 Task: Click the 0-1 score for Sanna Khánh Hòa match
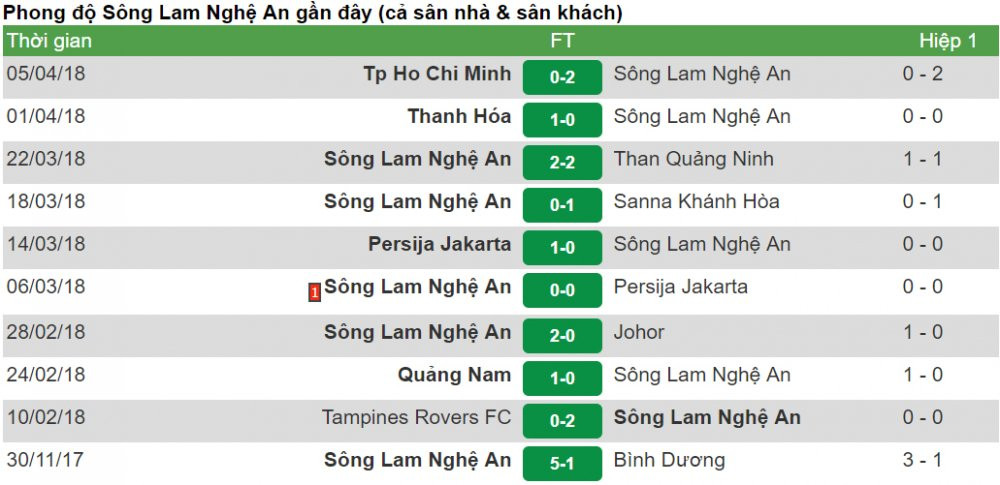pyautogui.click(x=562, y=204)
